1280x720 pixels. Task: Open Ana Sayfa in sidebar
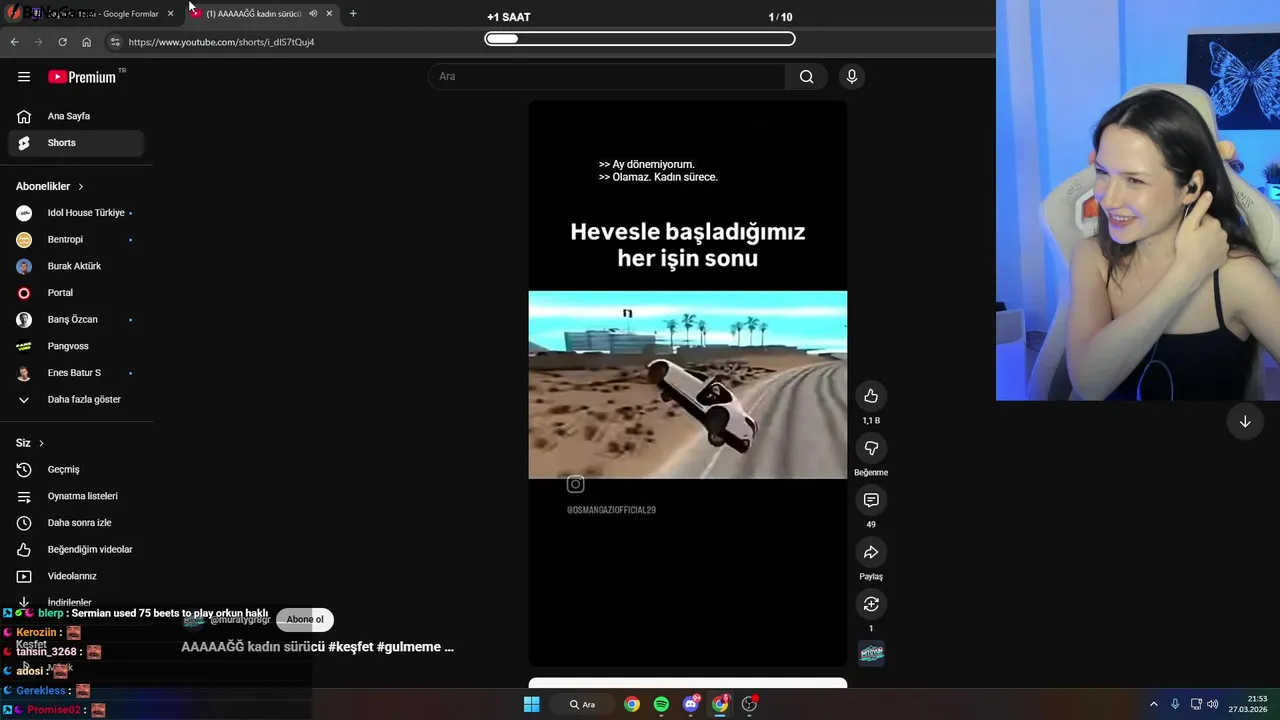76,116
